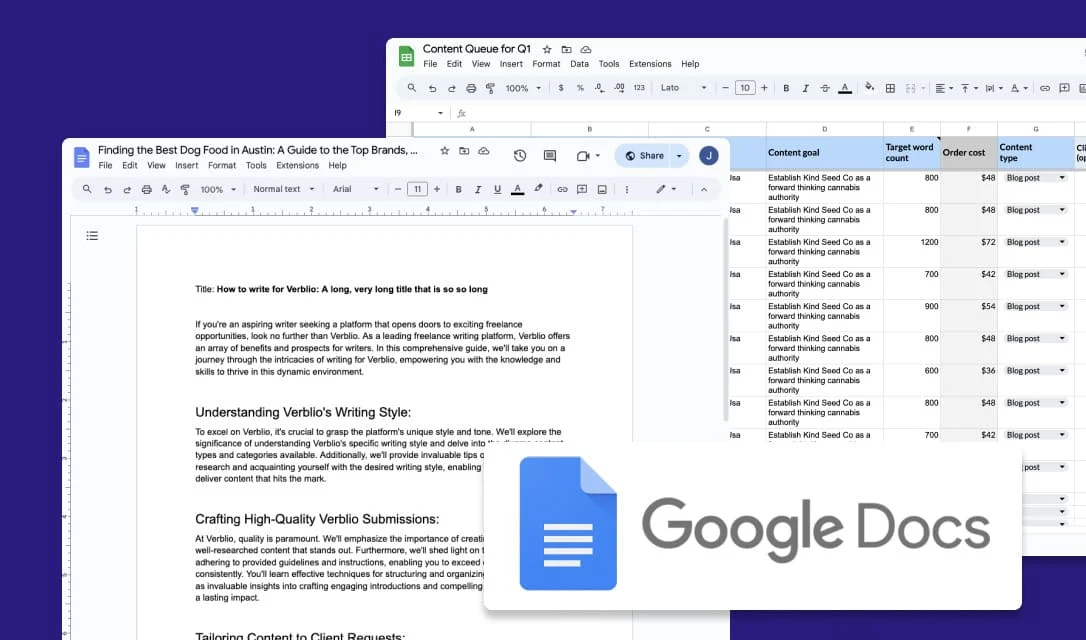Screen dimensions: 1086x640
Task: Open fill color bucket in Sheets
Action: point(869,87)
